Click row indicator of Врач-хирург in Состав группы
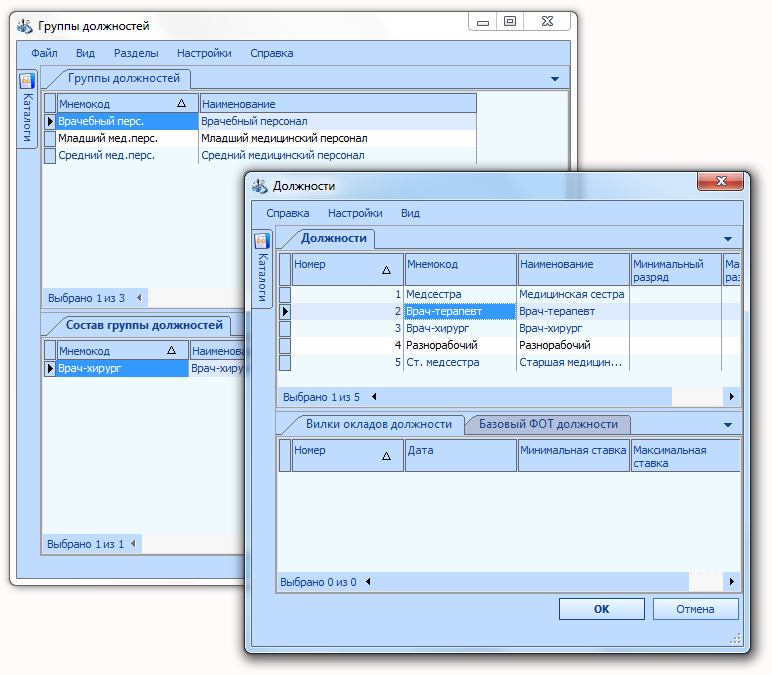 [x=50, y=368]
